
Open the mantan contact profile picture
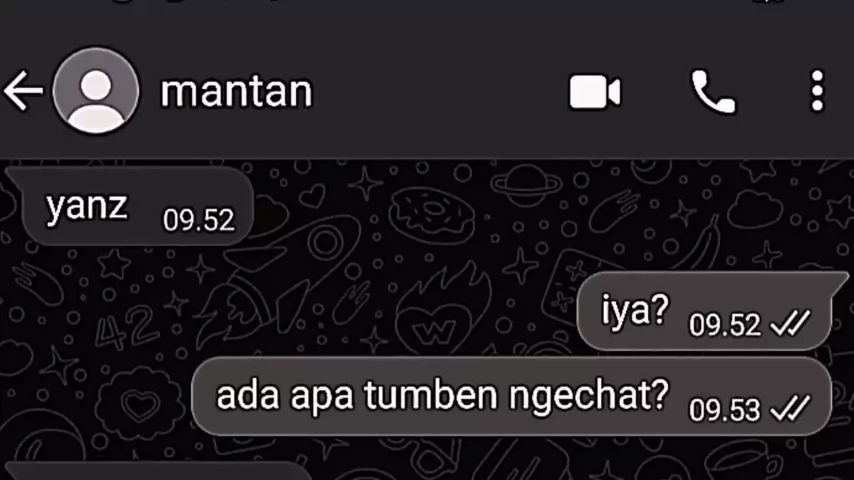tap(96, 90)
